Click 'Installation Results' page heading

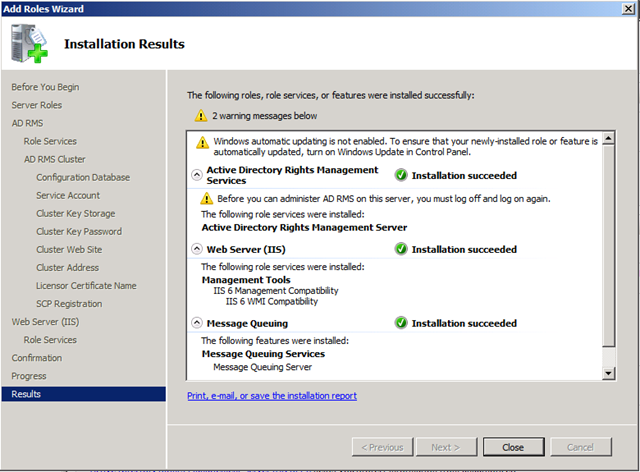click(x=124, y=44)
